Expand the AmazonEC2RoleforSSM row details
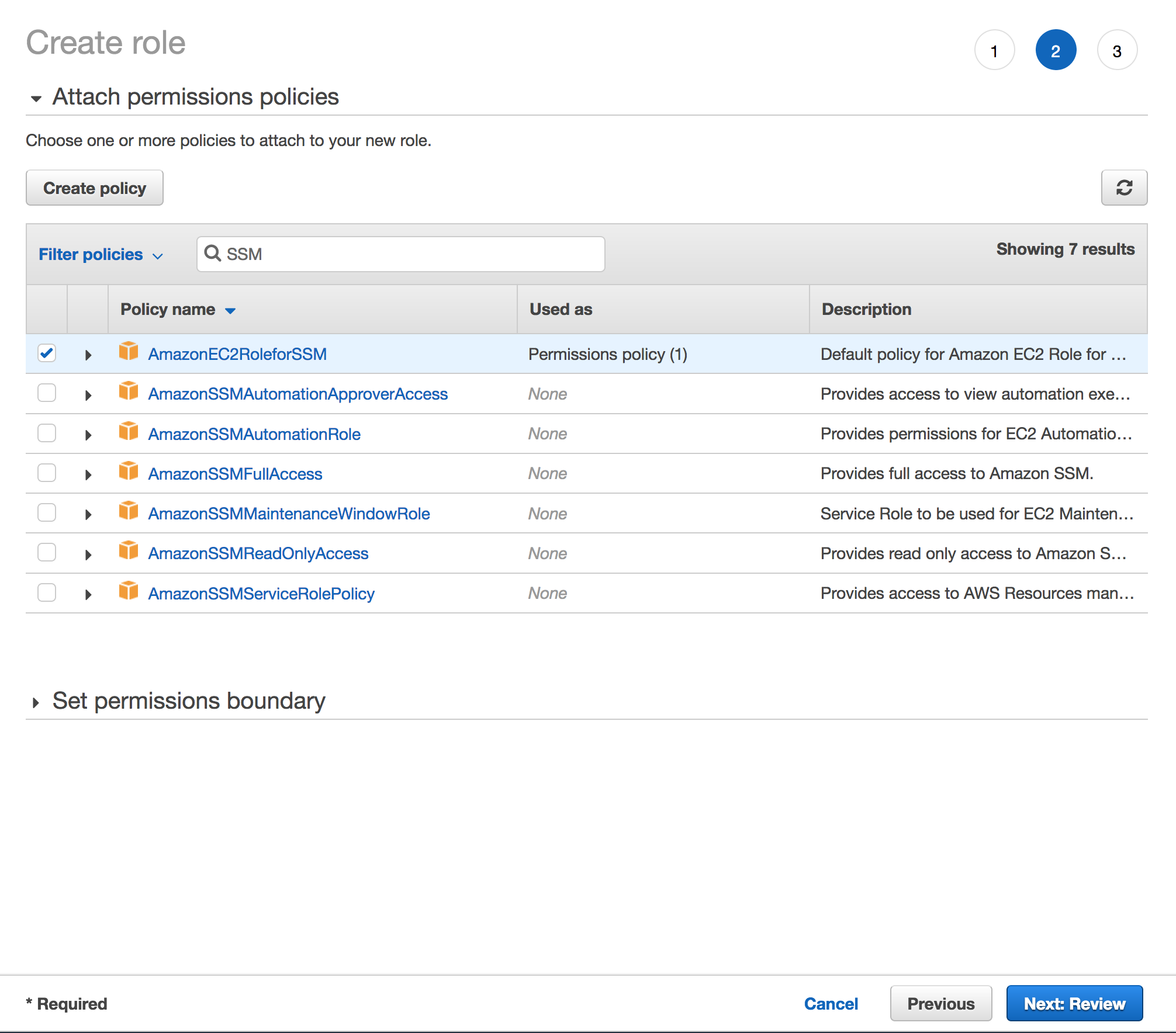The width and height of the screenshot is (1176, 1033). [88, 355]
